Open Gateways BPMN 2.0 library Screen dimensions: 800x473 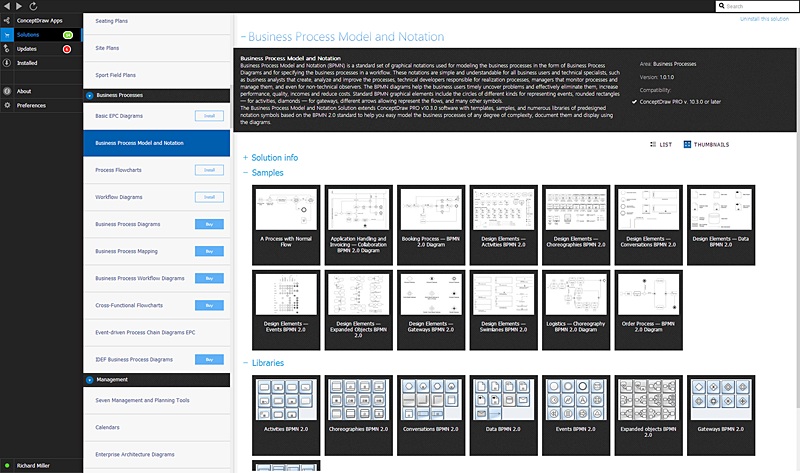[x=721, y=415]
